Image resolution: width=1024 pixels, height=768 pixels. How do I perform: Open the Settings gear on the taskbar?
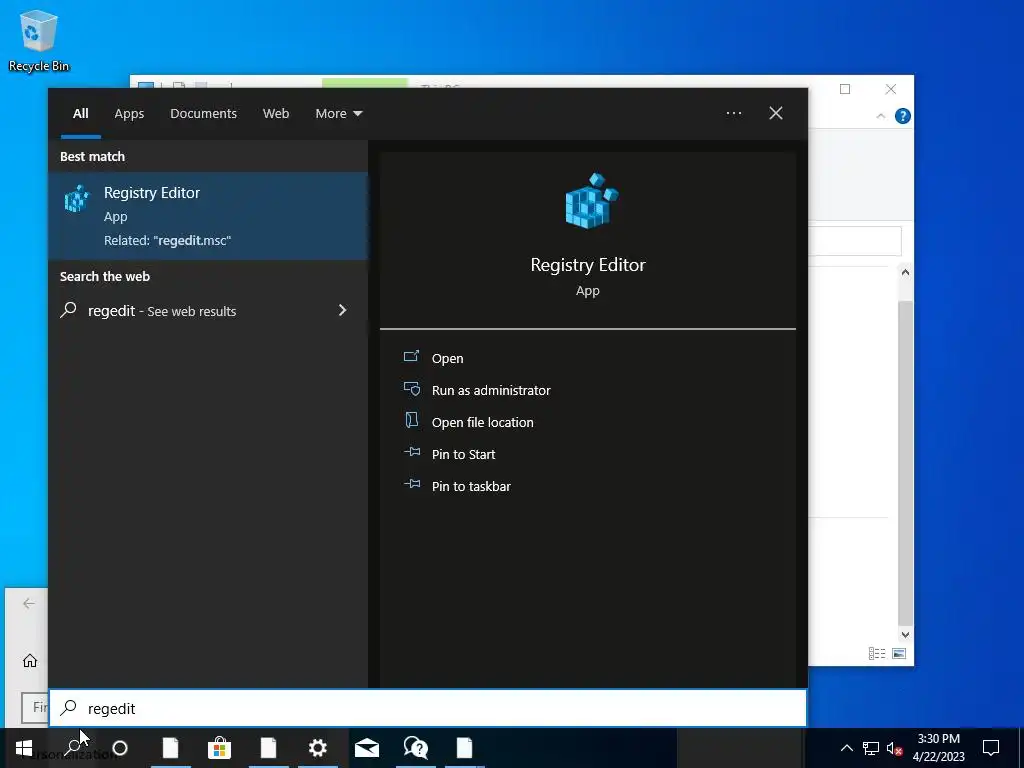pyautogui.click(x=317, y=748)
